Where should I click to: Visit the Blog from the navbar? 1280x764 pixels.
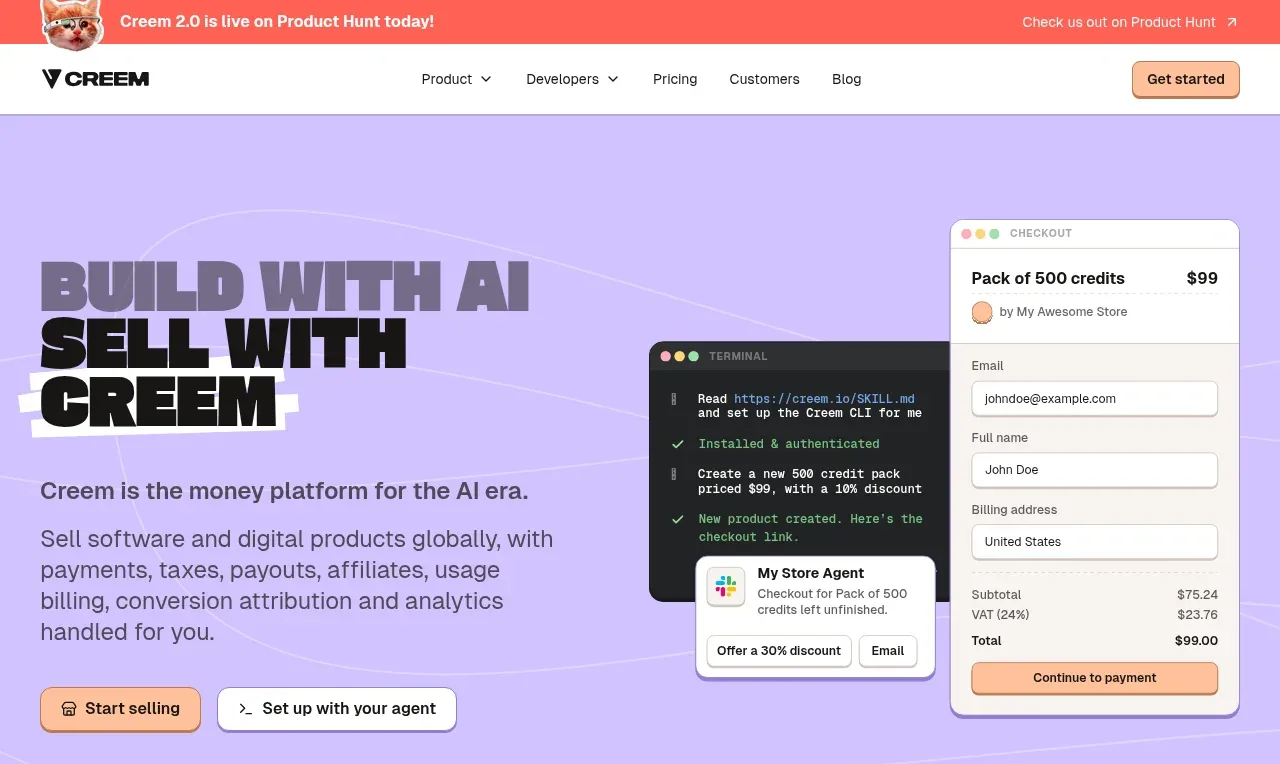pos(846,79)
